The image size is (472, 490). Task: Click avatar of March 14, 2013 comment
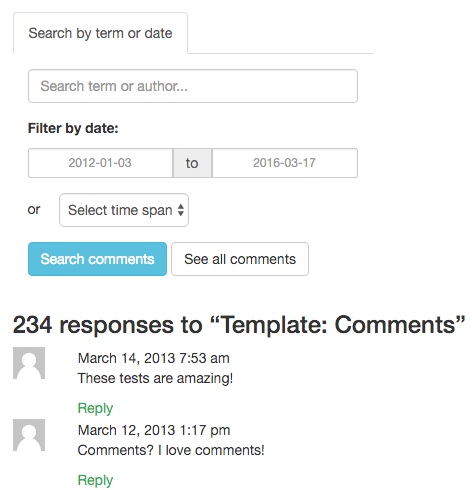click(29, 363)
